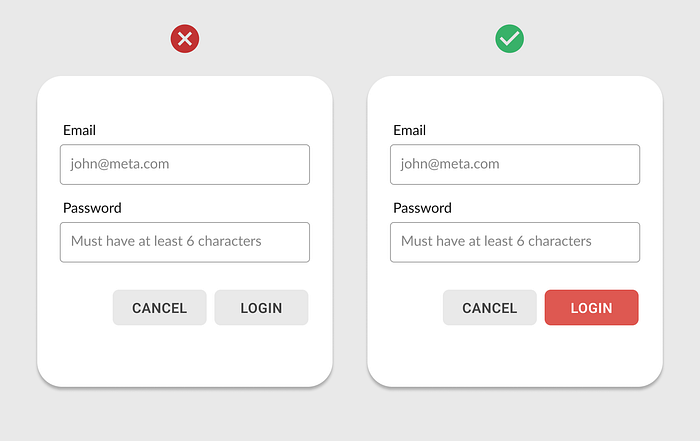Click the Password label in the left form
Screen dimensions: 700x441
92,208
